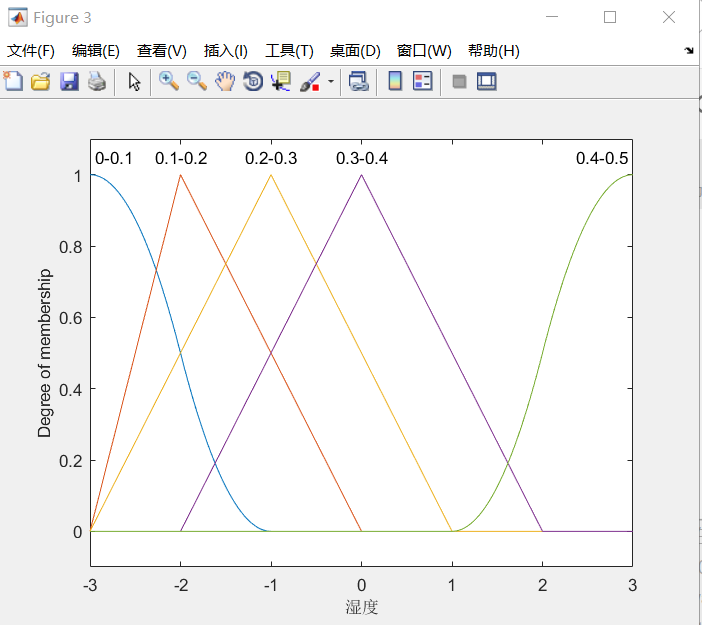702x625 pixels.
Task: Click the 0.3-0.4 membership label
Action: (x=362, y=158)
